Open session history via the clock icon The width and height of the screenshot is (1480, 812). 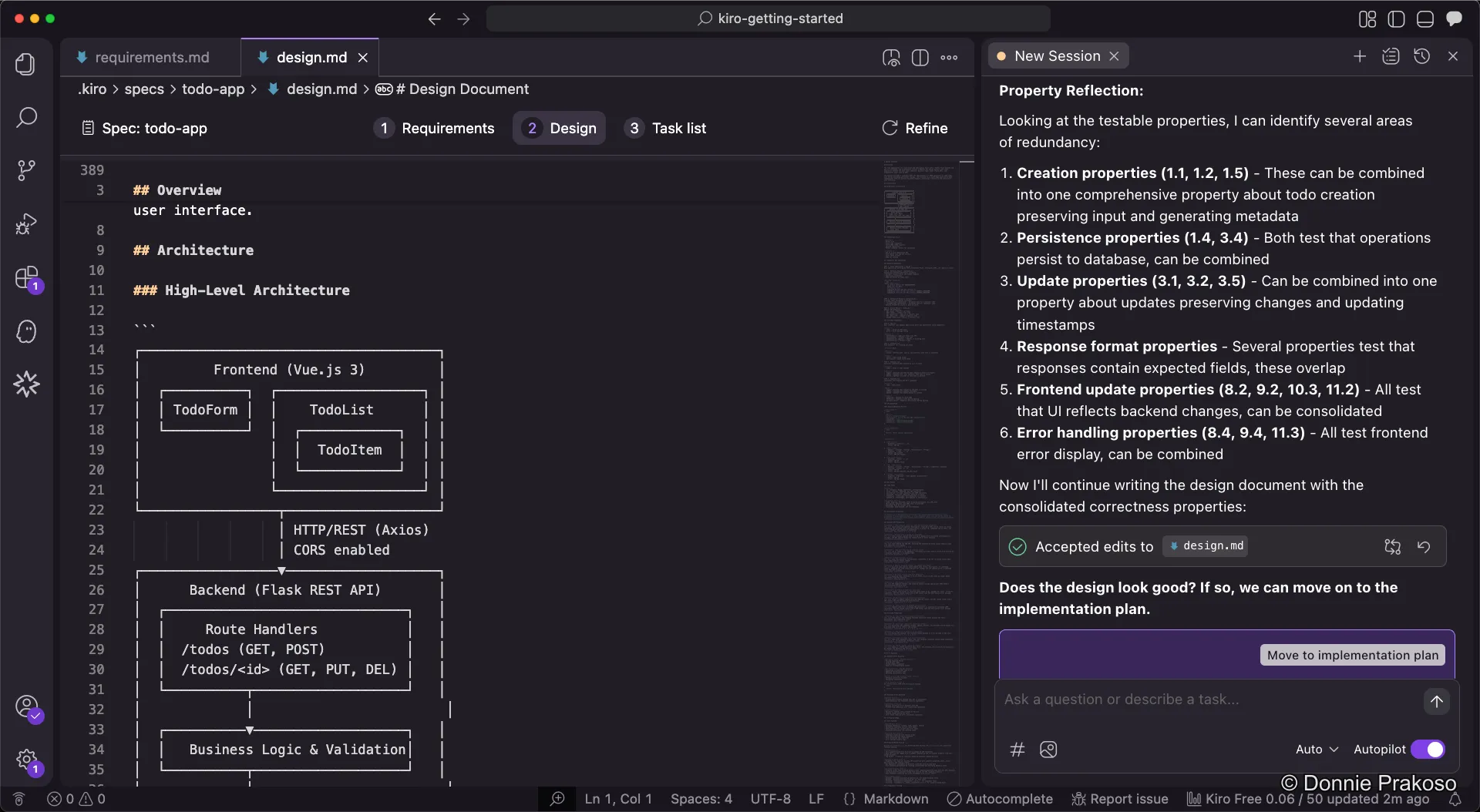coord(1422,55)
